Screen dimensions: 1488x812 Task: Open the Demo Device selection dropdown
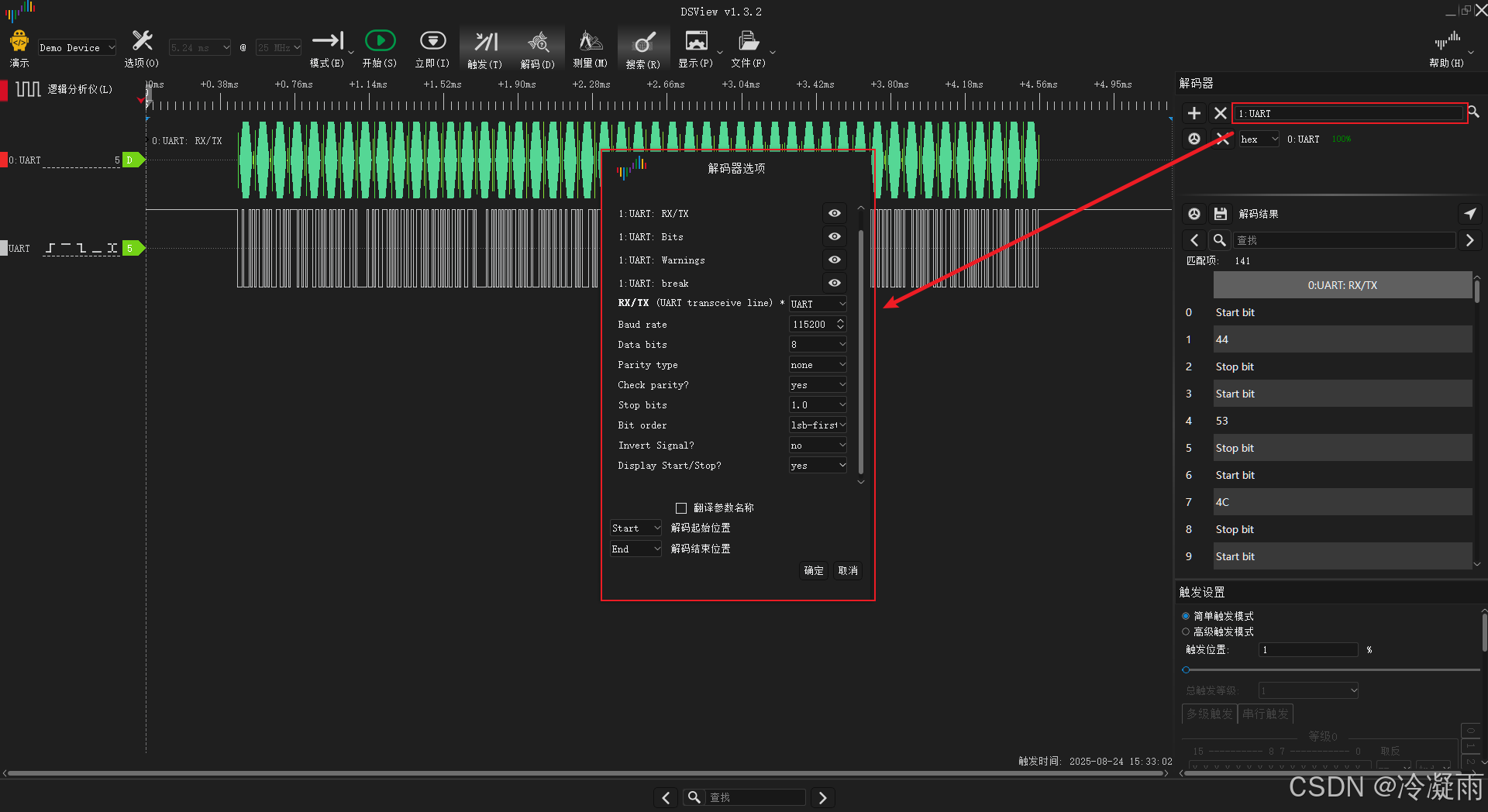[77, 48]
